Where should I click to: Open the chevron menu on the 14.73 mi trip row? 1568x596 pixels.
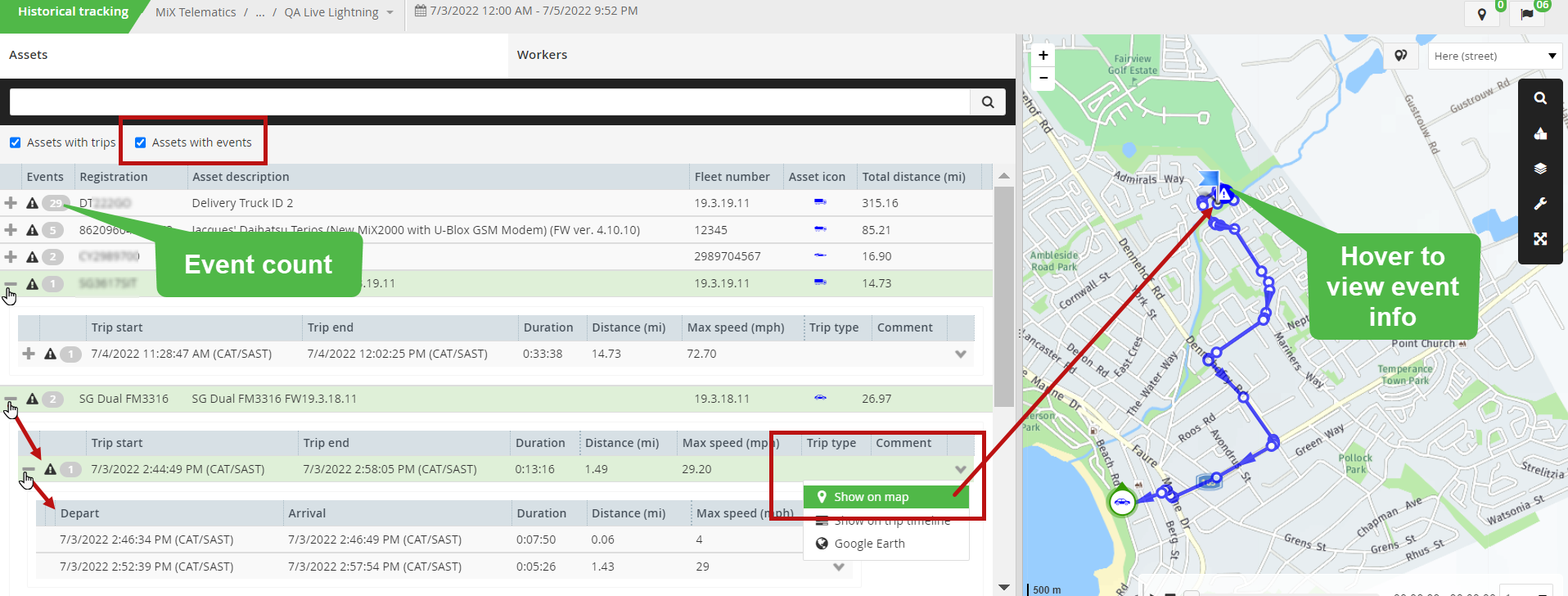coord(961,354)
